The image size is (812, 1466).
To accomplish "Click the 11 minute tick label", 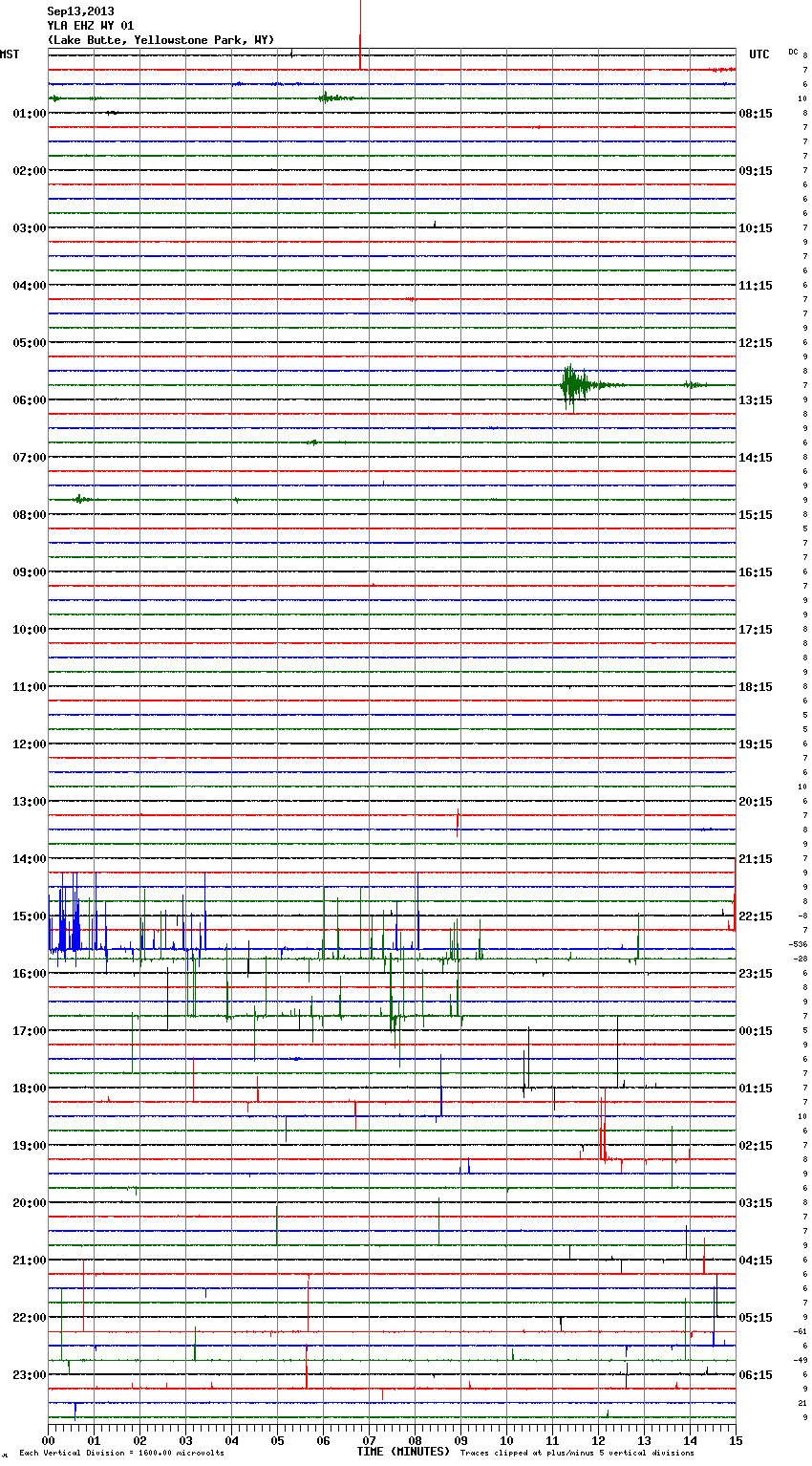I will (552, 1440).
